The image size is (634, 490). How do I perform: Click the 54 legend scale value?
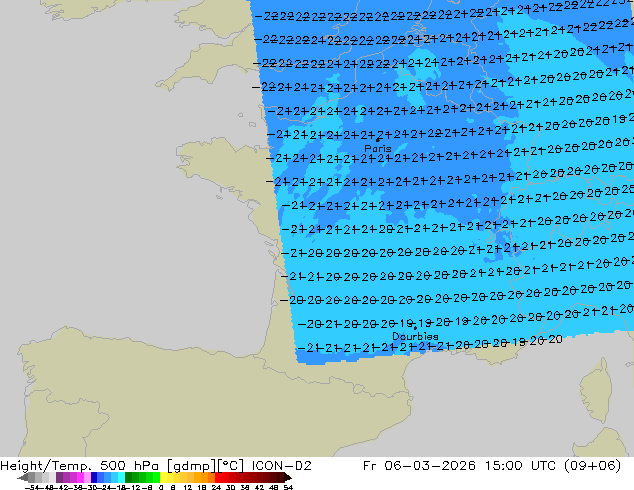pos(288,487)
